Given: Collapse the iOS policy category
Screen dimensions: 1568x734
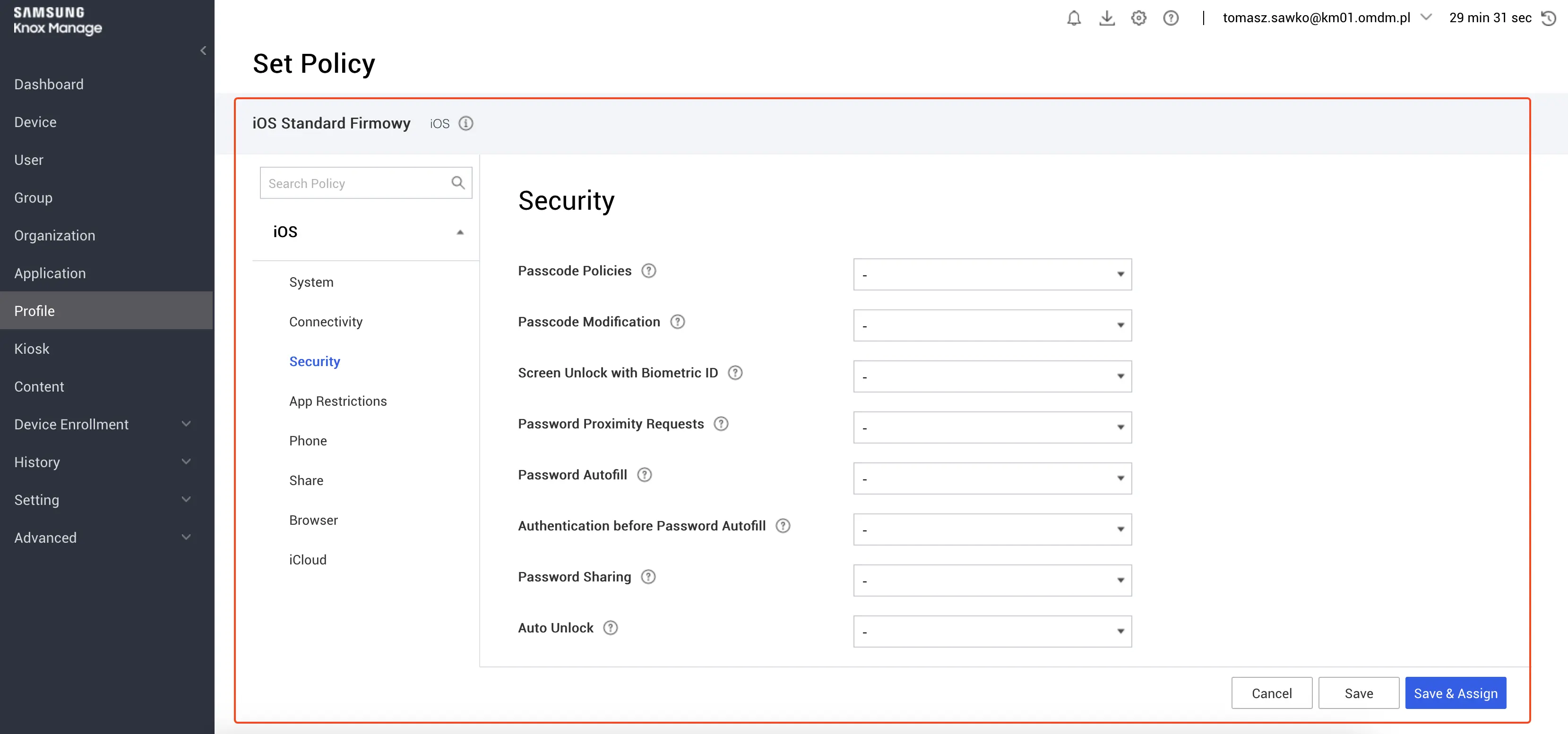Looking at the screenshot, I should point(460,232).
